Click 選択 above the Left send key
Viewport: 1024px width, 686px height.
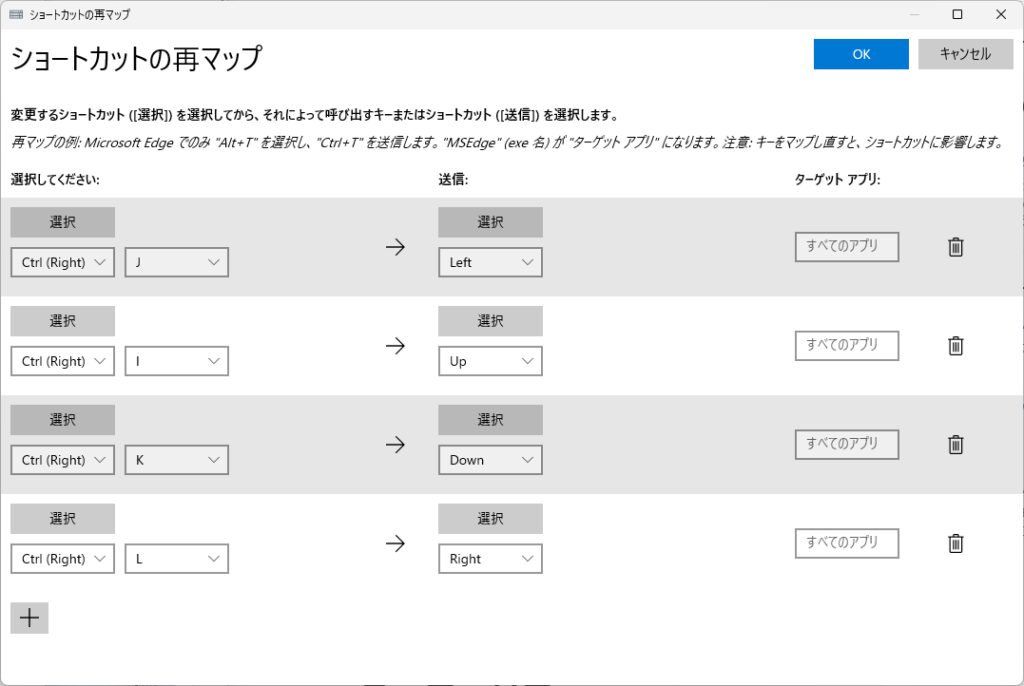[490, 222]
